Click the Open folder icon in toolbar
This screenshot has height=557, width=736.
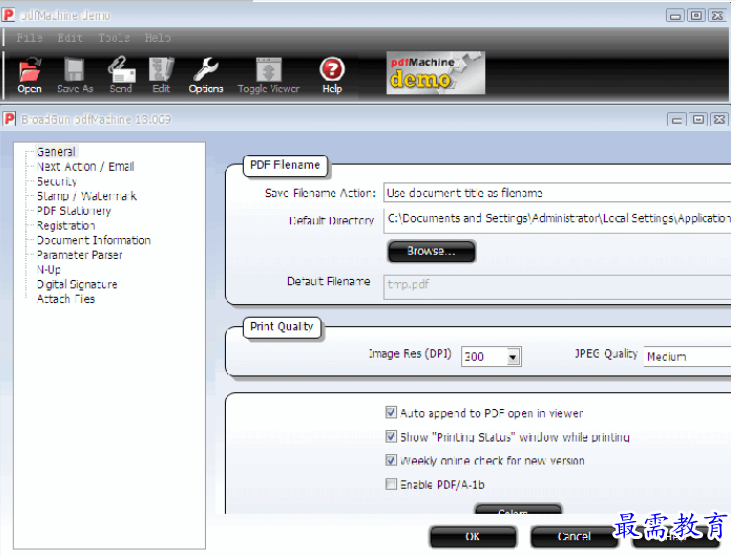coord(30,70)
